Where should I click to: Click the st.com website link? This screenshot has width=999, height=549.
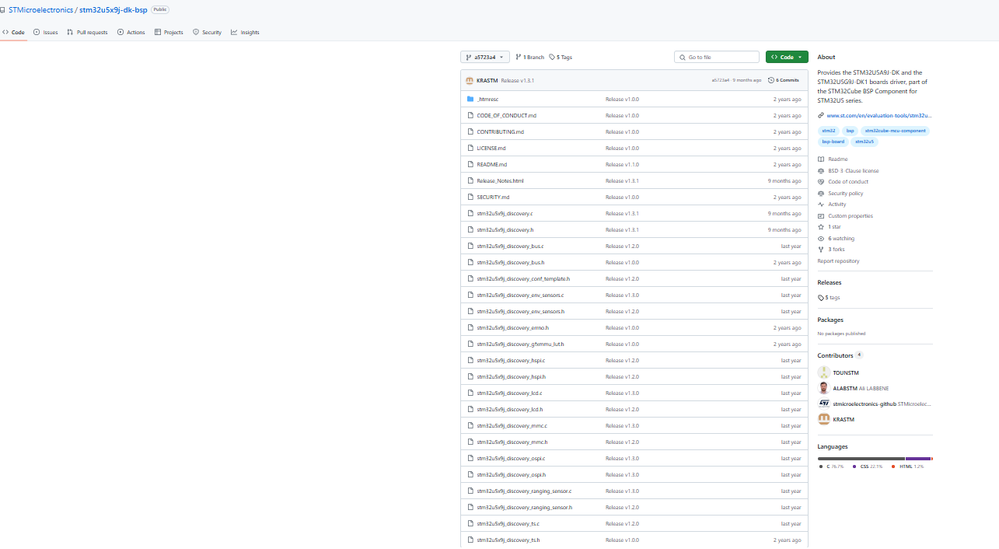[x=879, y=116]
